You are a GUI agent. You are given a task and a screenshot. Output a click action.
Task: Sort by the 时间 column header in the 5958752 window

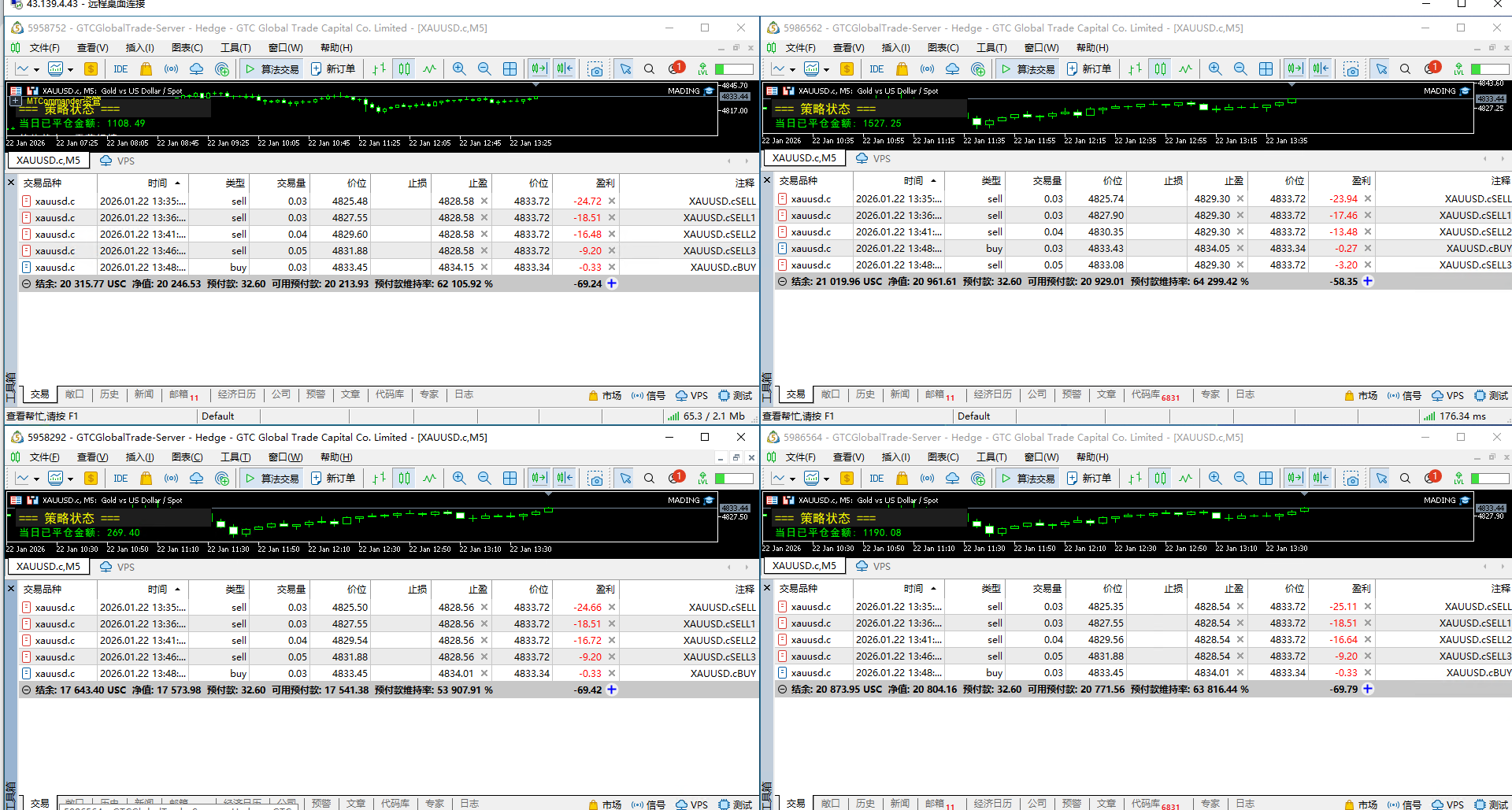pos(143,183)
